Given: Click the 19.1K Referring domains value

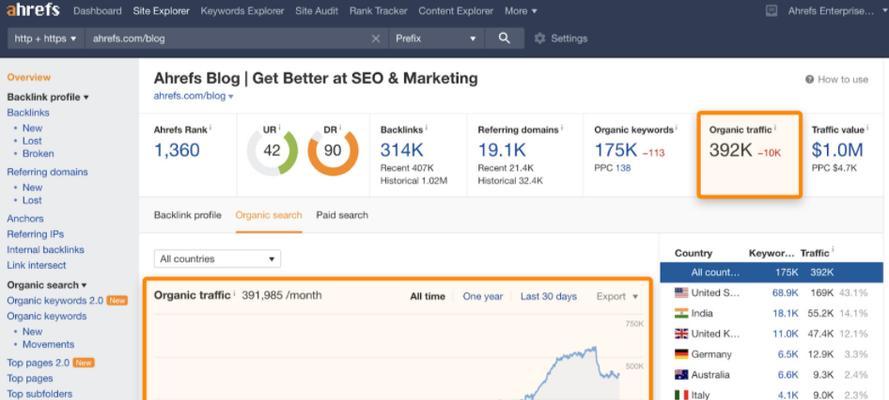Looking at the screenshot, I should coord(501,150).
